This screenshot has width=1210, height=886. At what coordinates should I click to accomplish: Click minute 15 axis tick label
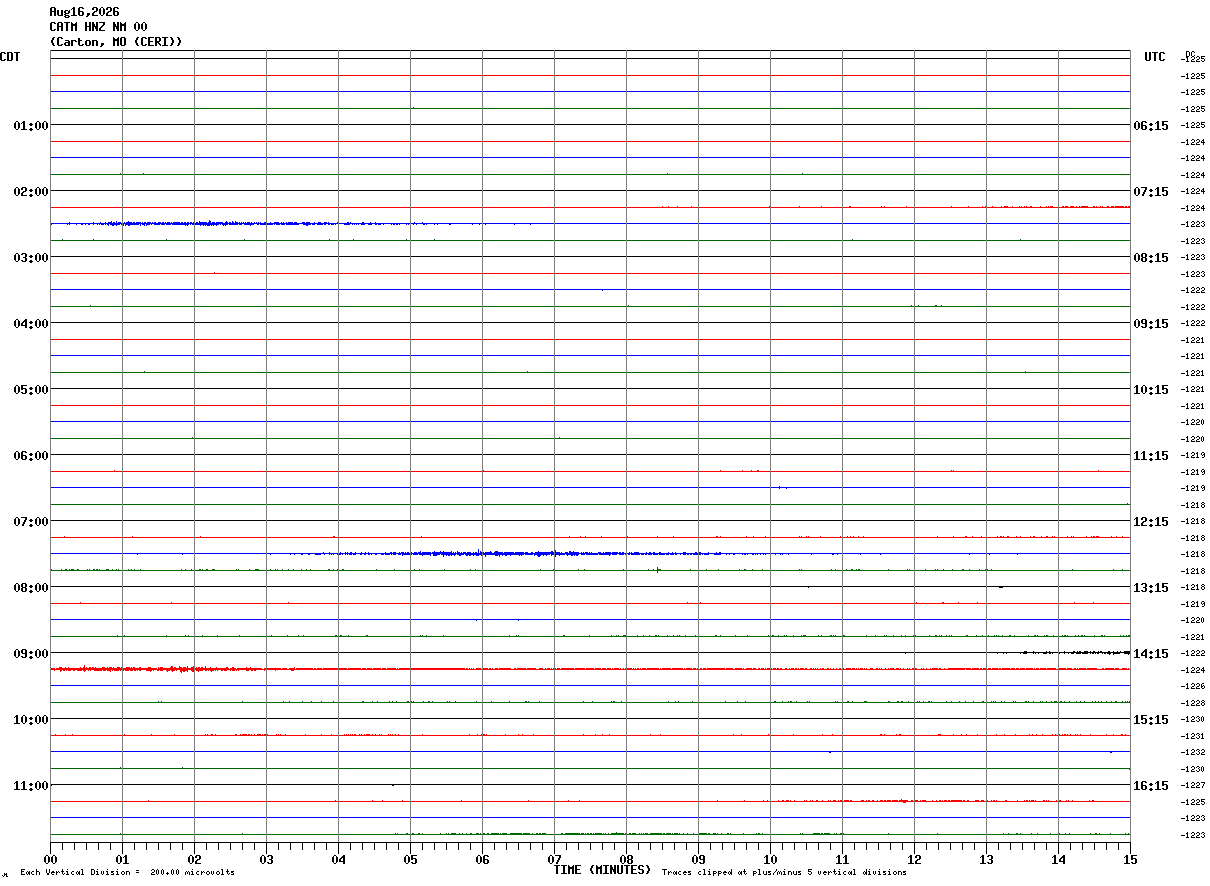coord(1130,859)
